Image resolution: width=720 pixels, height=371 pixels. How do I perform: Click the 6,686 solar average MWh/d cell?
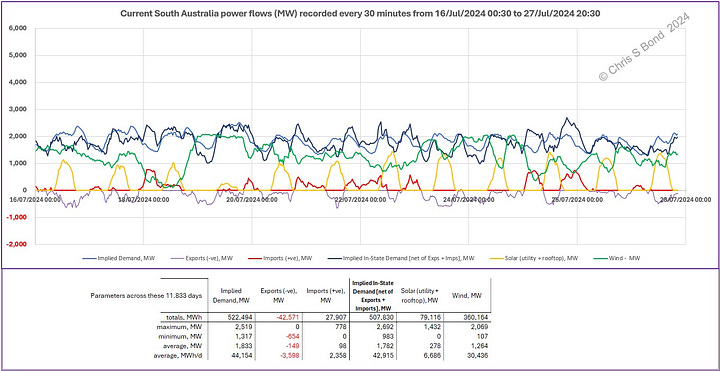432,356
